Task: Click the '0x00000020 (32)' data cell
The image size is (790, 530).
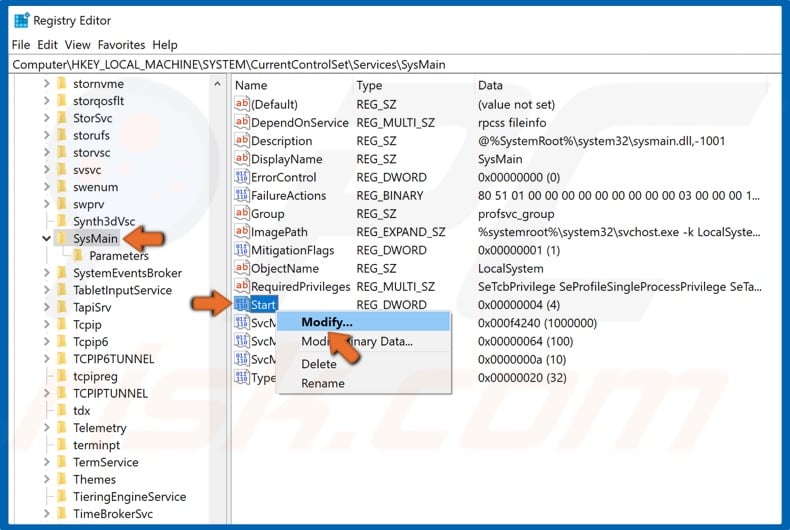Action: coord(522,377)
